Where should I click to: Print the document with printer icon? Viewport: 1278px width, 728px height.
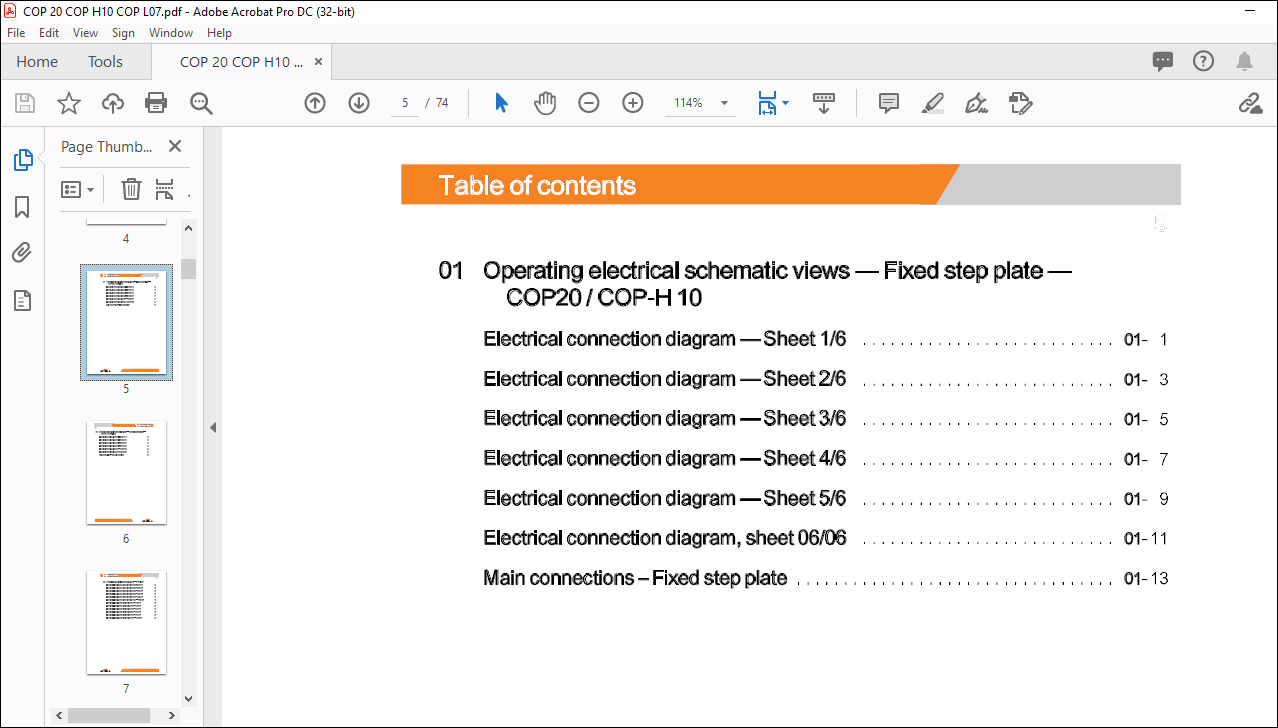coord(156,103)
